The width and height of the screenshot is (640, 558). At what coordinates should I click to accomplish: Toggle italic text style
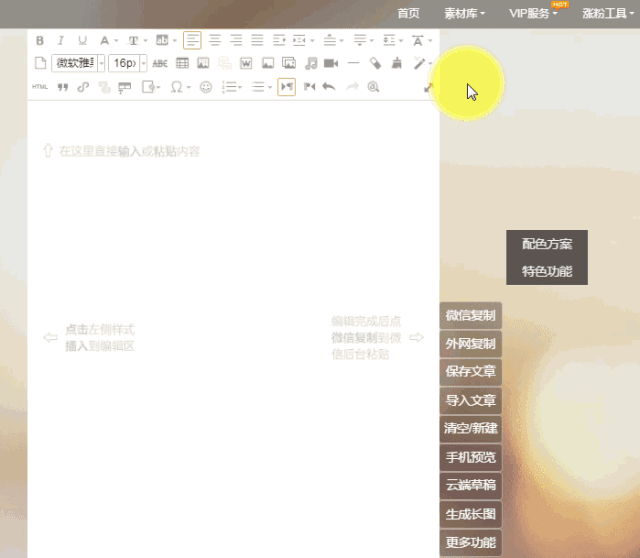point(61,41)
